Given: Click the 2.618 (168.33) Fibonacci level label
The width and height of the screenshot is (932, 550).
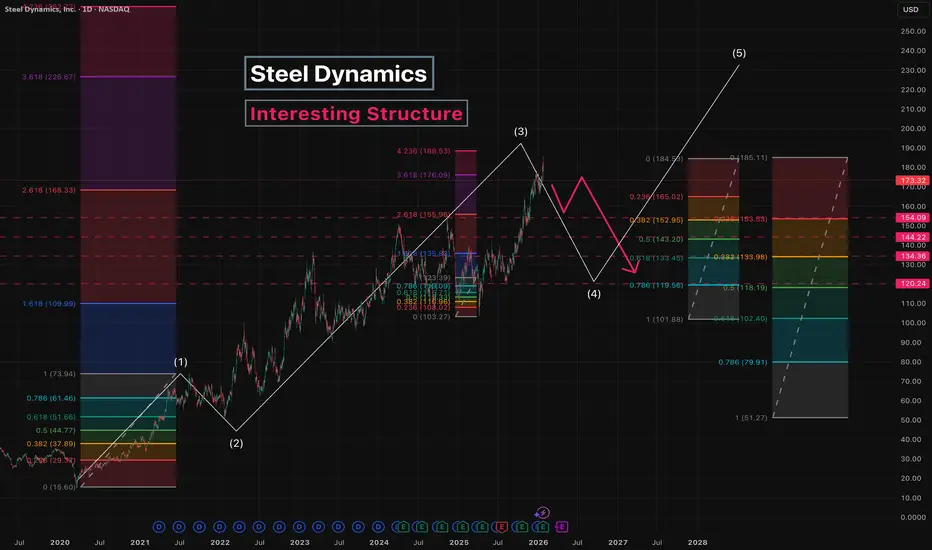Looking at the screenshot, I should 49,190.
